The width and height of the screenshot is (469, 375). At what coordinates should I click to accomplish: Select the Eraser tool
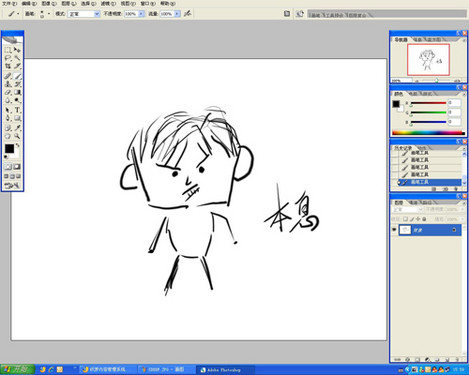[8, 92]
